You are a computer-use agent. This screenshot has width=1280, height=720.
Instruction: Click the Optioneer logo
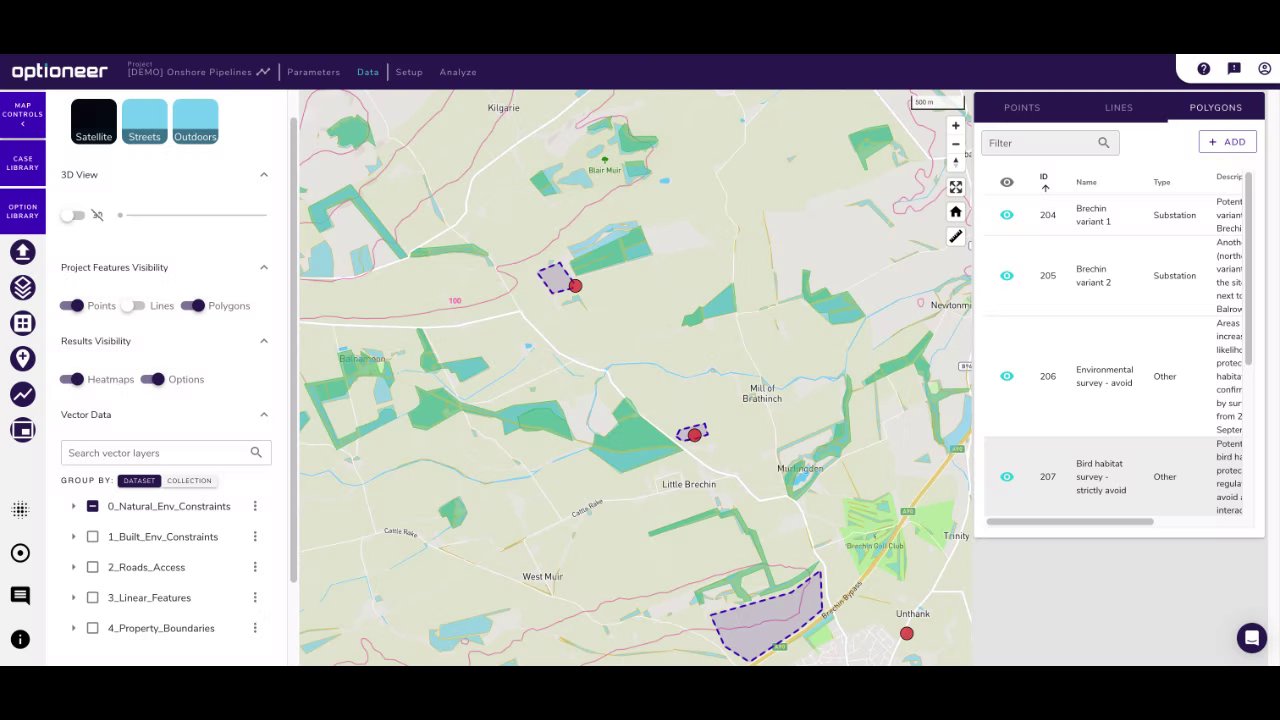pos(60,72)
